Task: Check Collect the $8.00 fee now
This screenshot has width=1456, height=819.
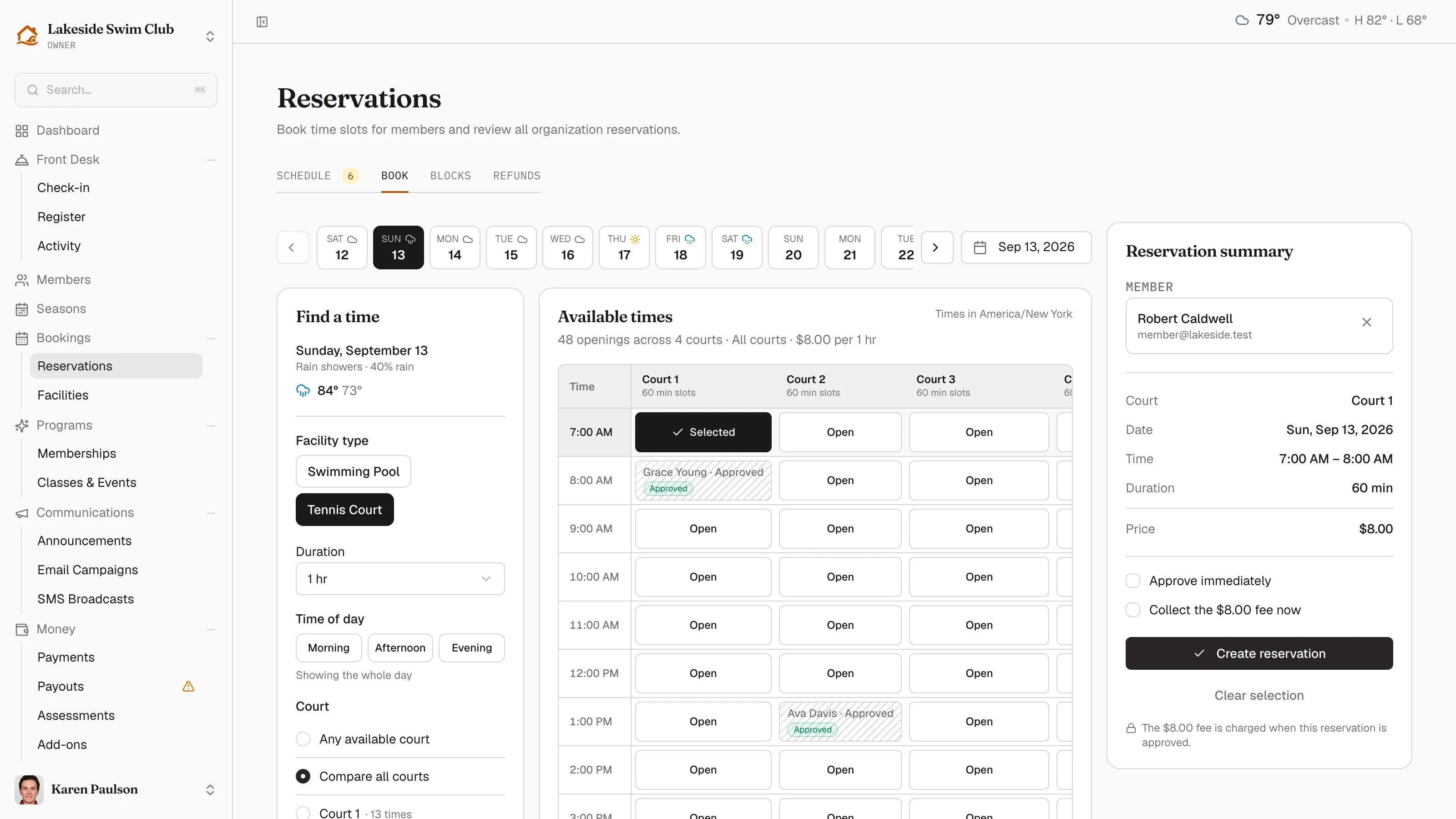Action: pyautogui.click(x=1132, y=610)
